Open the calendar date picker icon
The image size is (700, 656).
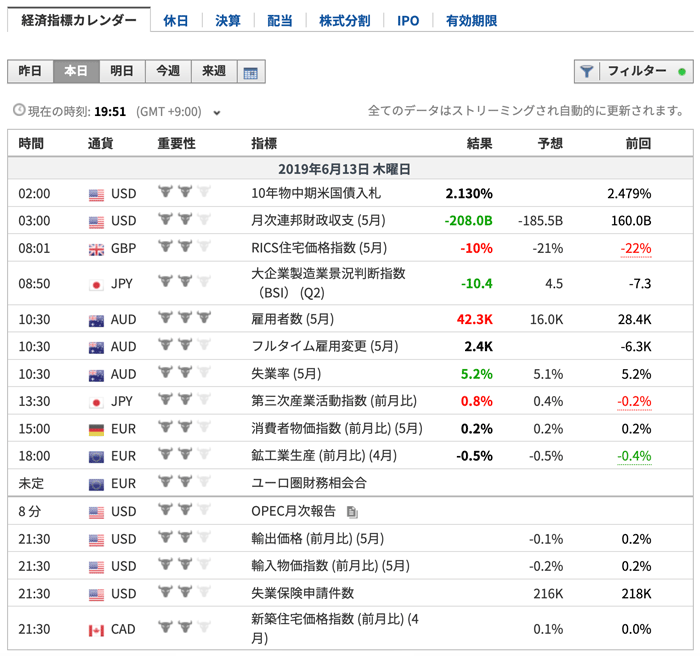[x=250, y=72]
